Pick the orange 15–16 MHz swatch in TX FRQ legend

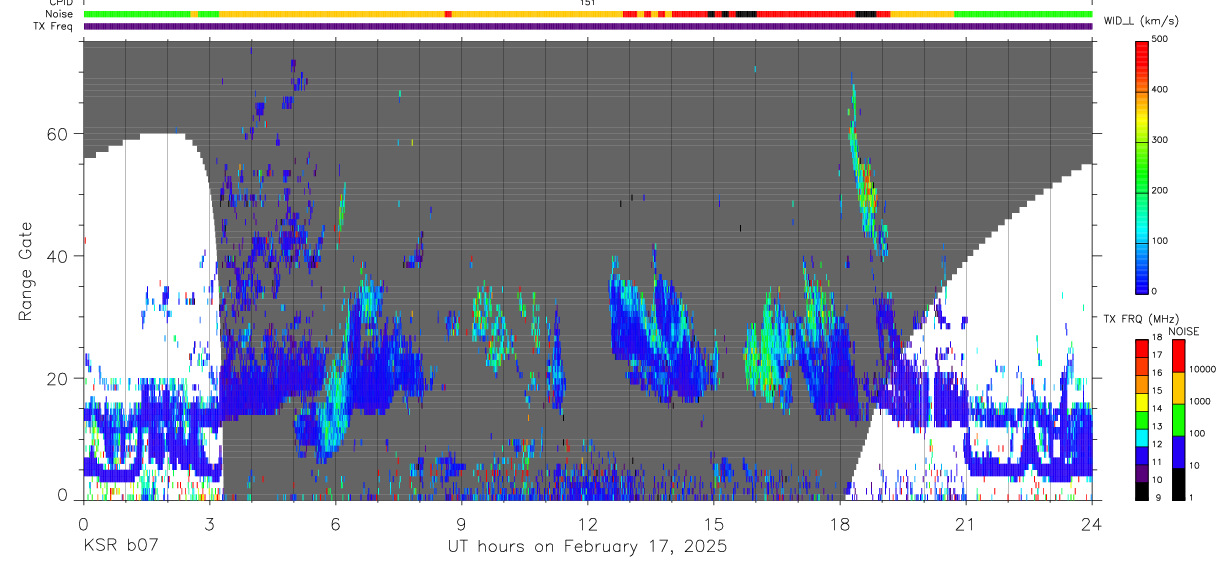1142,382
